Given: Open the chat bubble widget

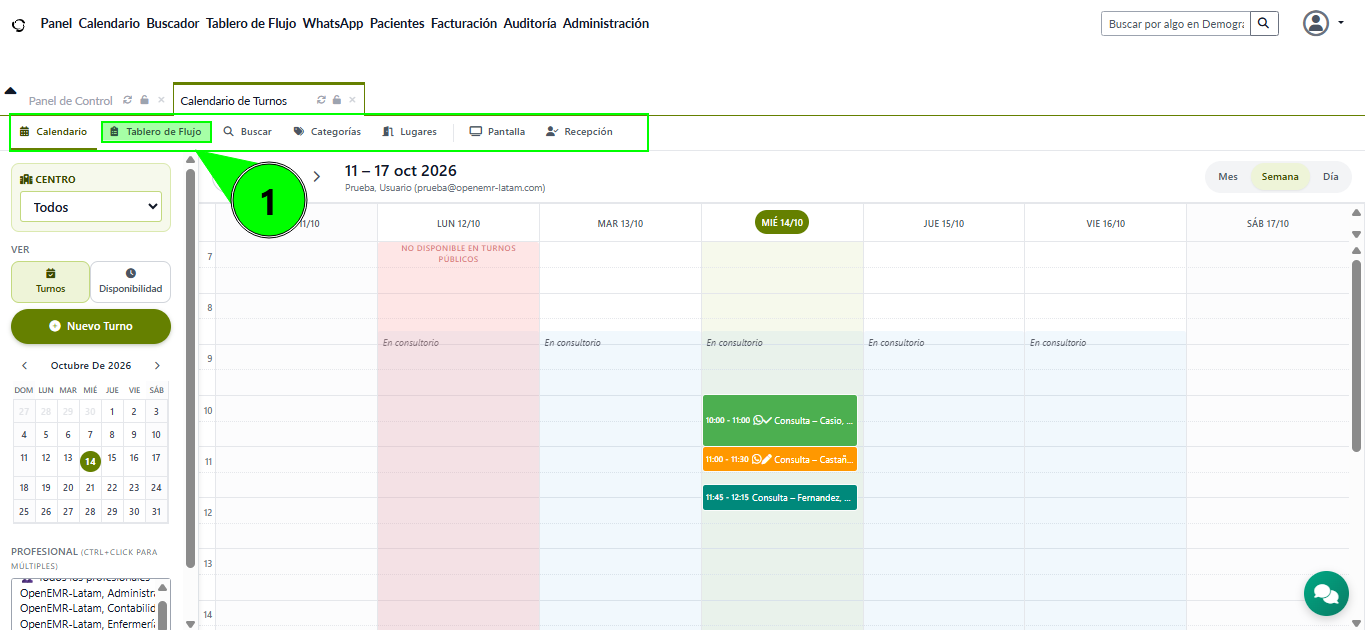Looking at the screenshot, I should (x=1326, y=593).
